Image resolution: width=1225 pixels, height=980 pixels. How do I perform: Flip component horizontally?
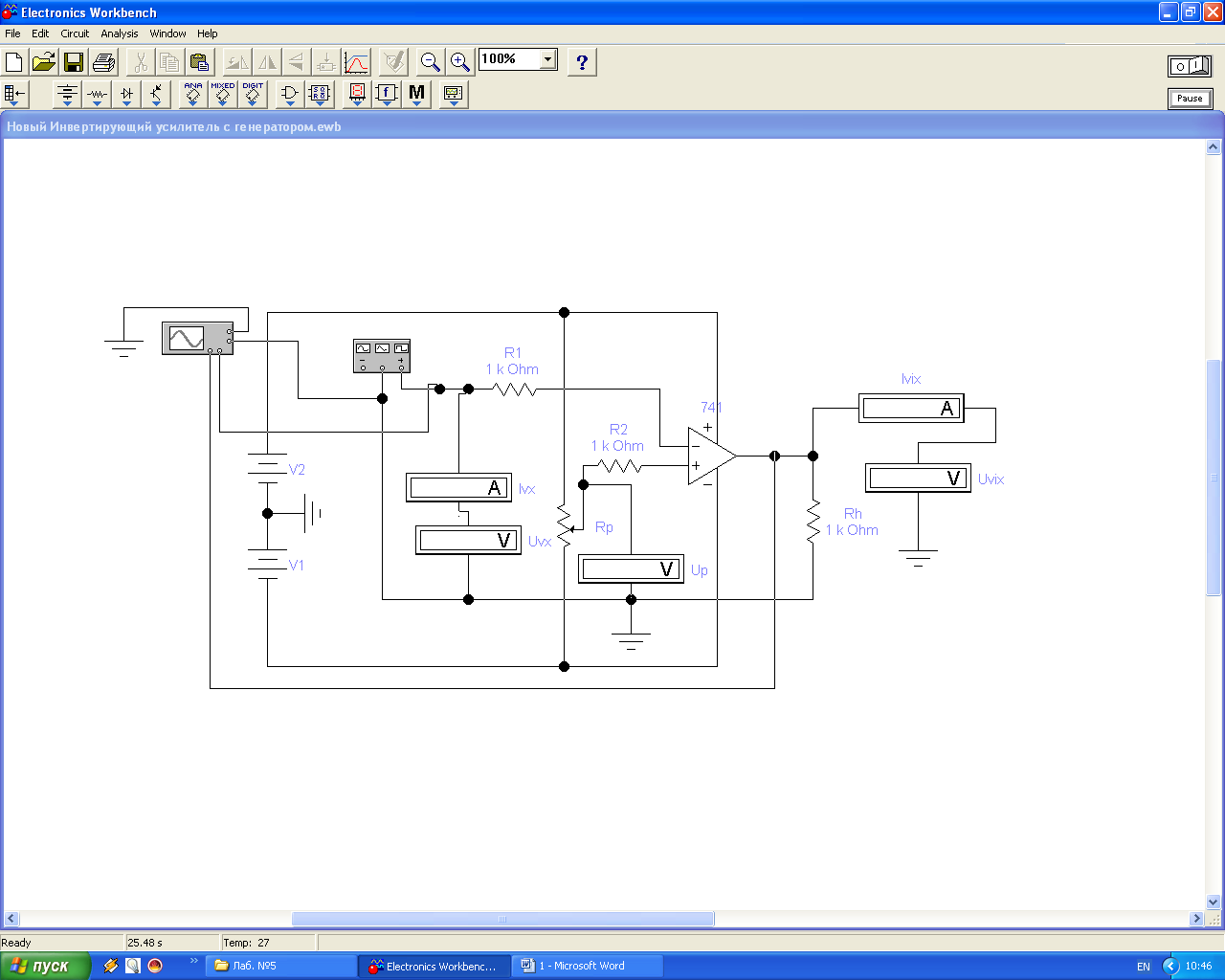[x=267, y=62]
